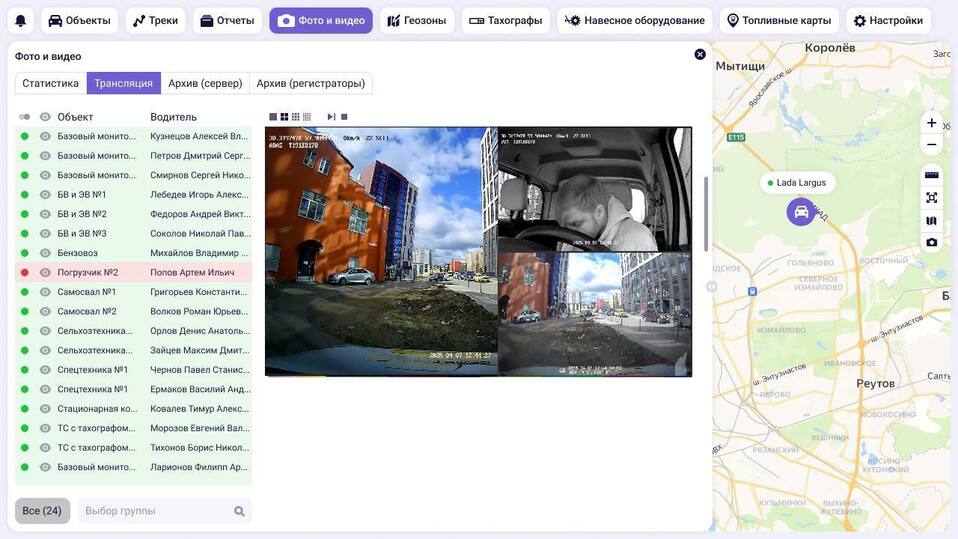Open the Настройки section

pyautogui.click(x=888, y=20)
